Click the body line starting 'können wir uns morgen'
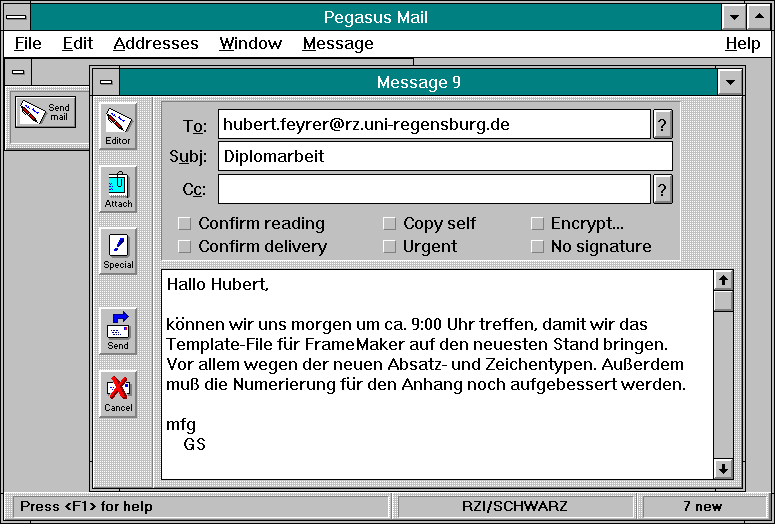 [407, 325]
